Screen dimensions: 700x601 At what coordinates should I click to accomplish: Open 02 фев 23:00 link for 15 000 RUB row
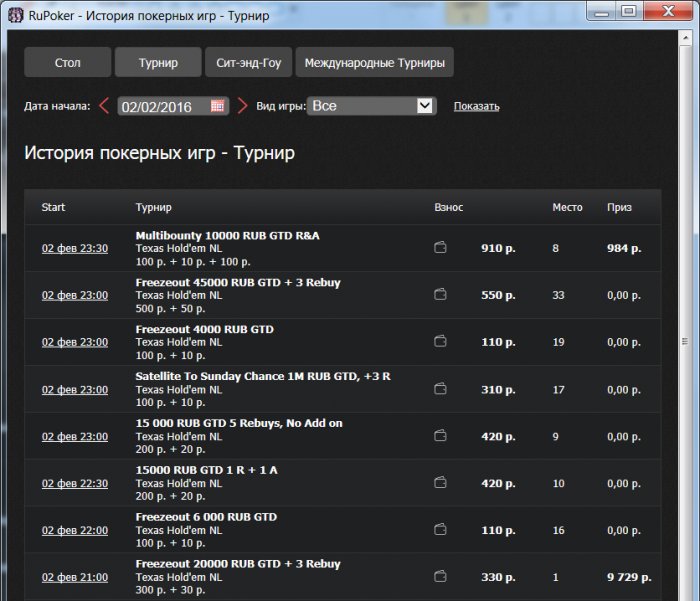coord(75,436)
